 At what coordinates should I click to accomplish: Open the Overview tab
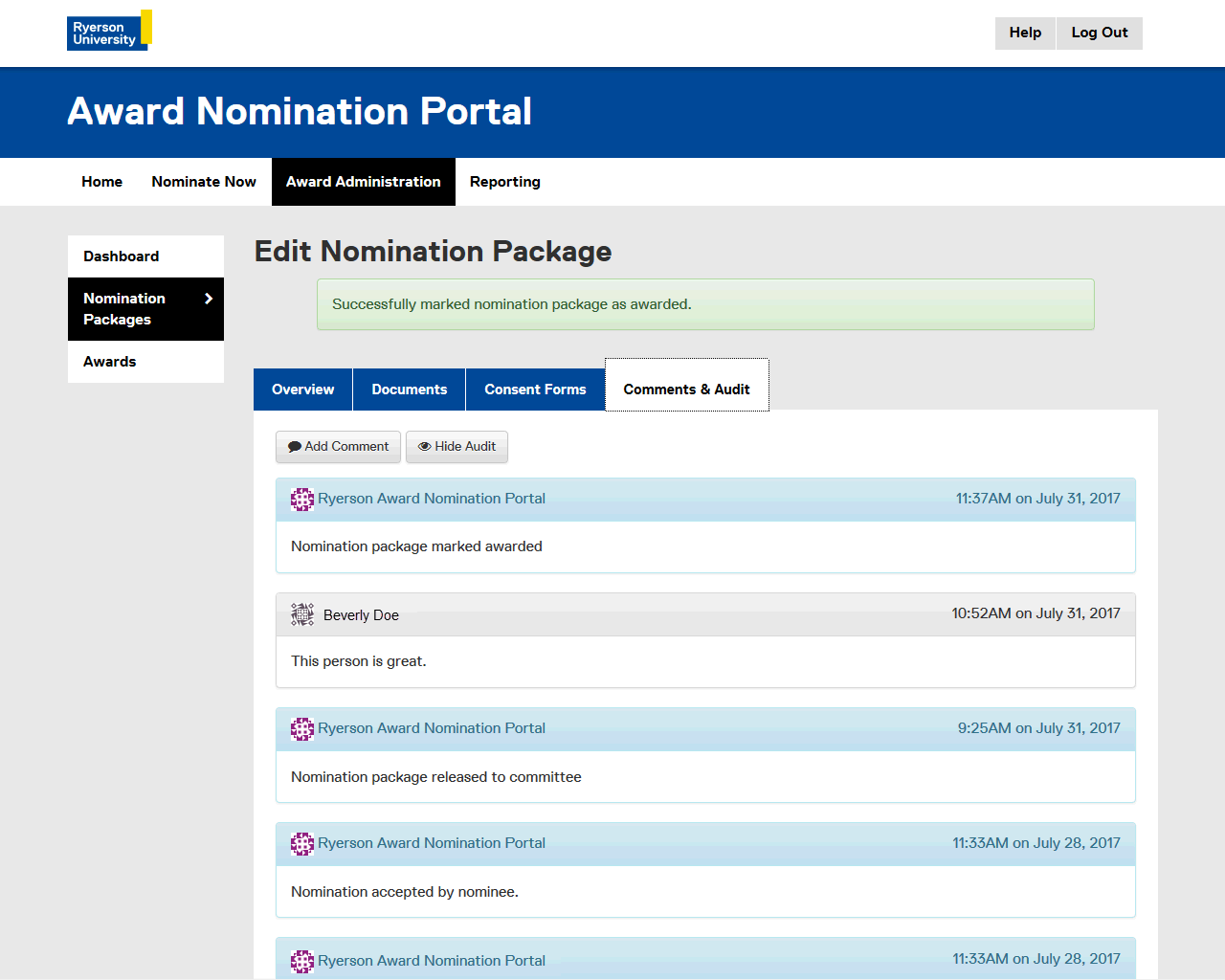pyautogui.click(x=302, y=390)
